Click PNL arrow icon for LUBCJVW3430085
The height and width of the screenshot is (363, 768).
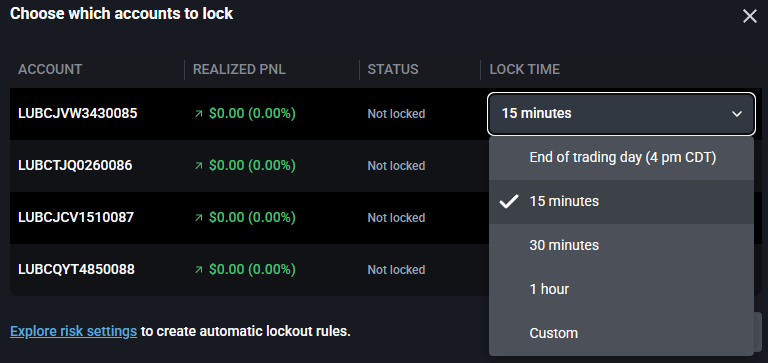point(198,114)
